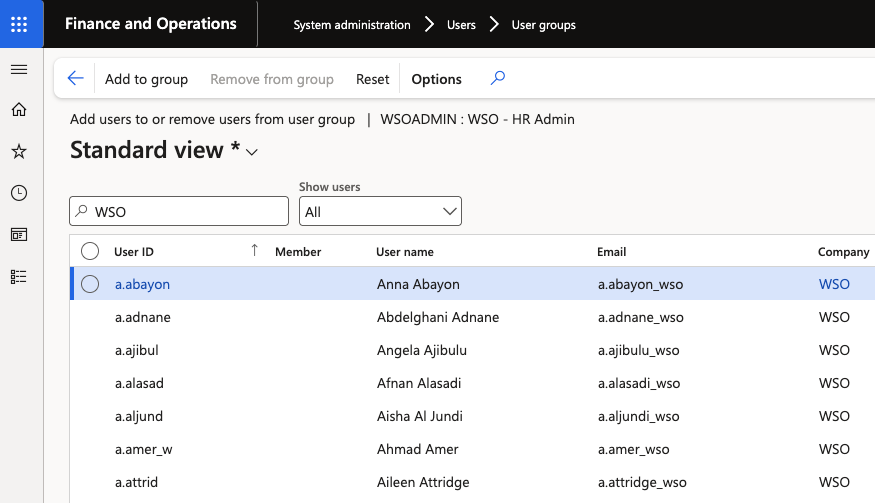The image size is (875, 503).
Task: Click user name Anna Abayon
Action: tap(418, 284)
